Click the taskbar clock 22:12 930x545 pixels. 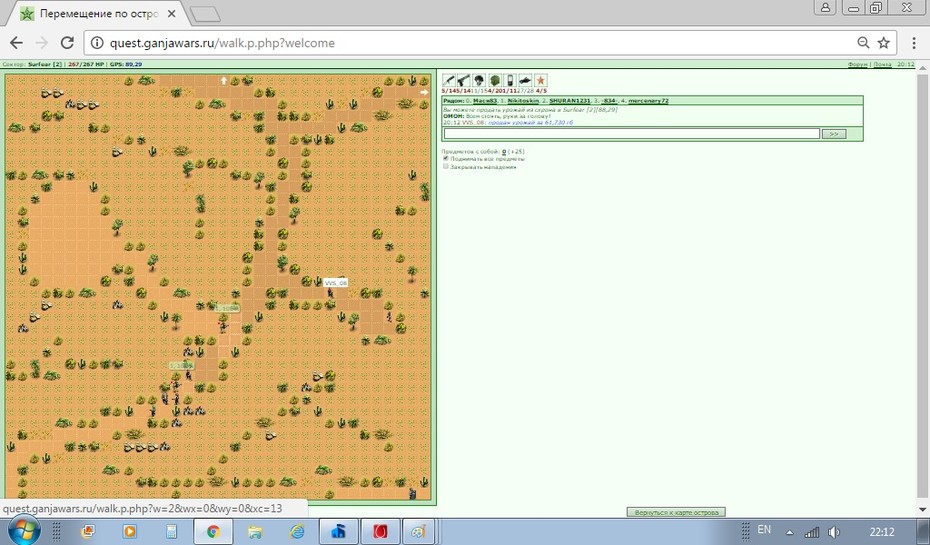tap(882, 531)
